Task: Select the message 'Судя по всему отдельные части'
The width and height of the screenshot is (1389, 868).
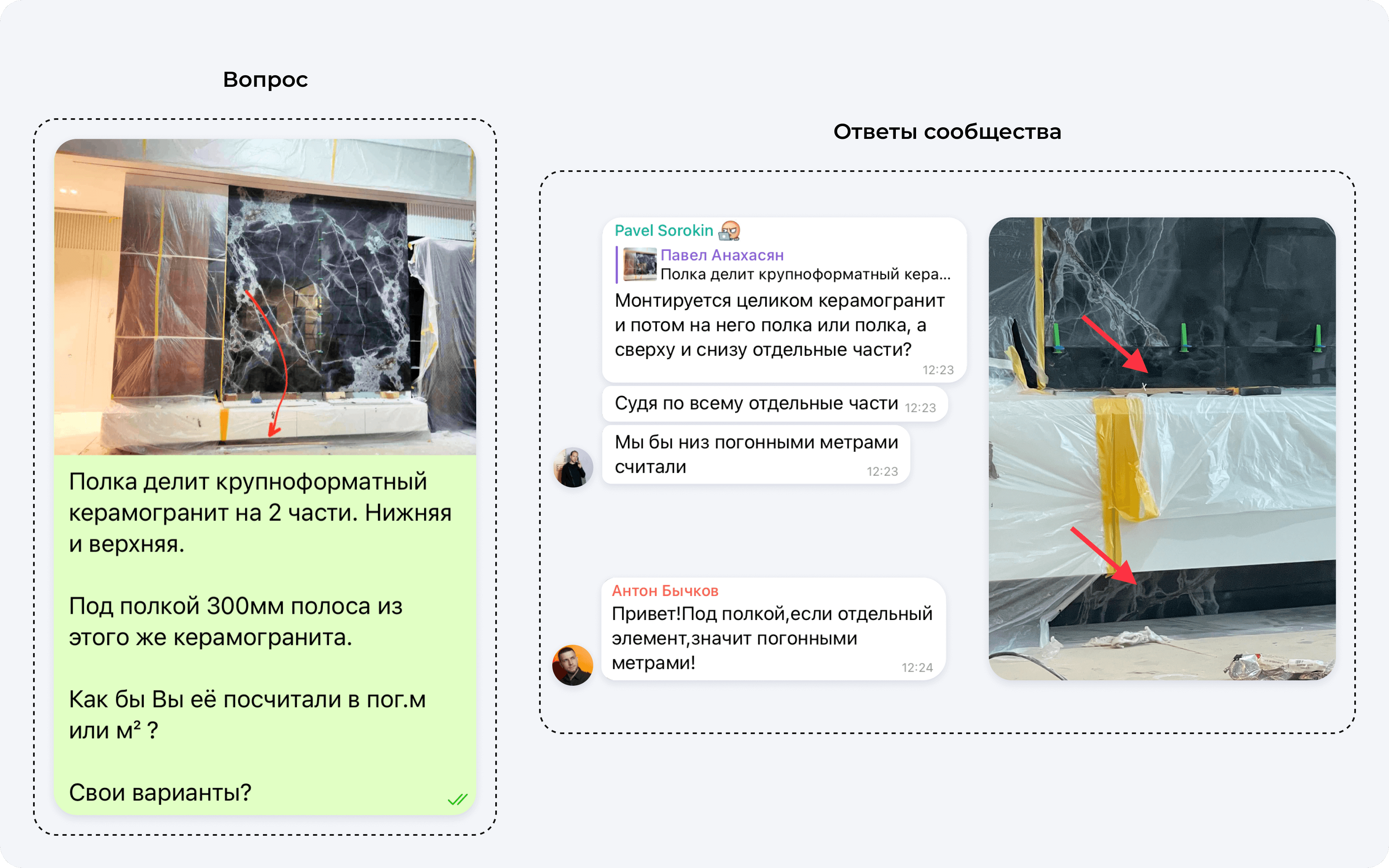Action: coord(756,403)
